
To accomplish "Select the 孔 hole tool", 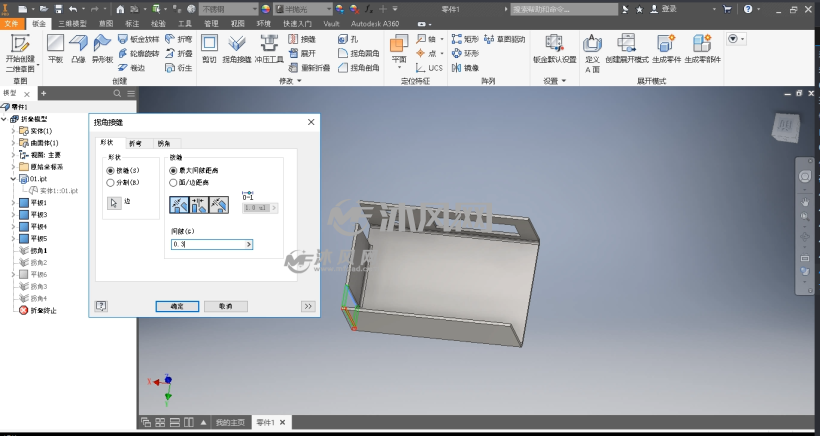I will click(x=348, y=39).
